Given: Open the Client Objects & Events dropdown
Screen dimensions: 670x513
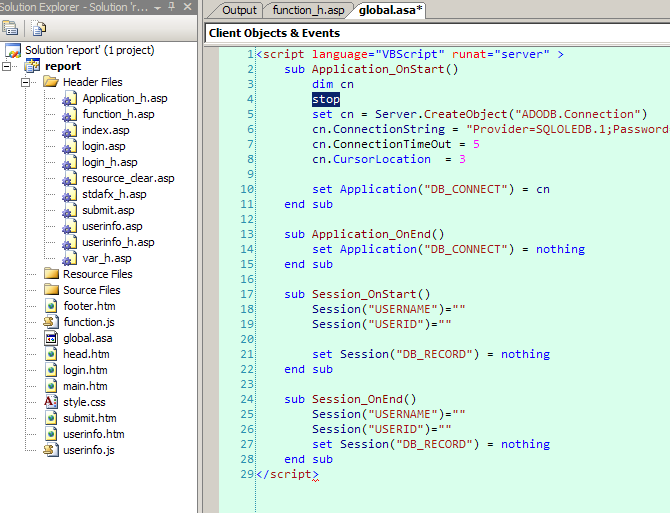Looking at the screenshot, I should (x=437, y=33).
